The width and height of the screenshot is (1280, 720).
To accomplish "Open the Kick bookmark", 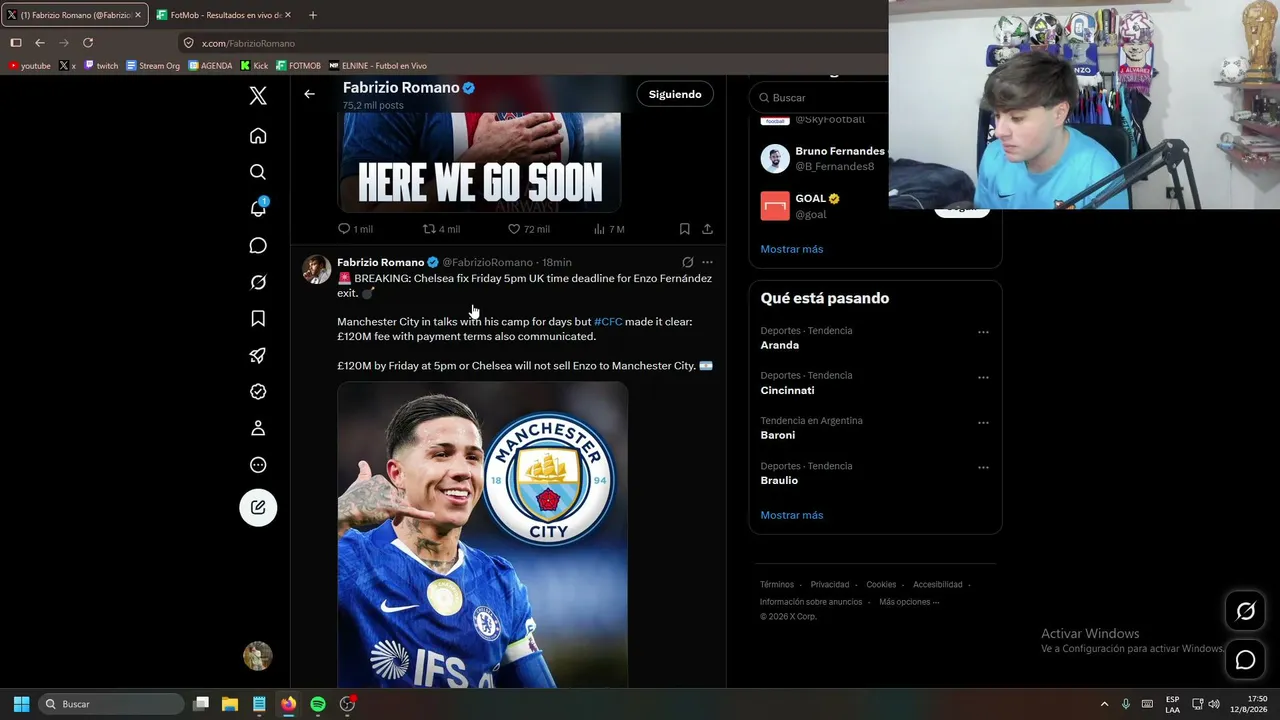I will coord(254,66).
